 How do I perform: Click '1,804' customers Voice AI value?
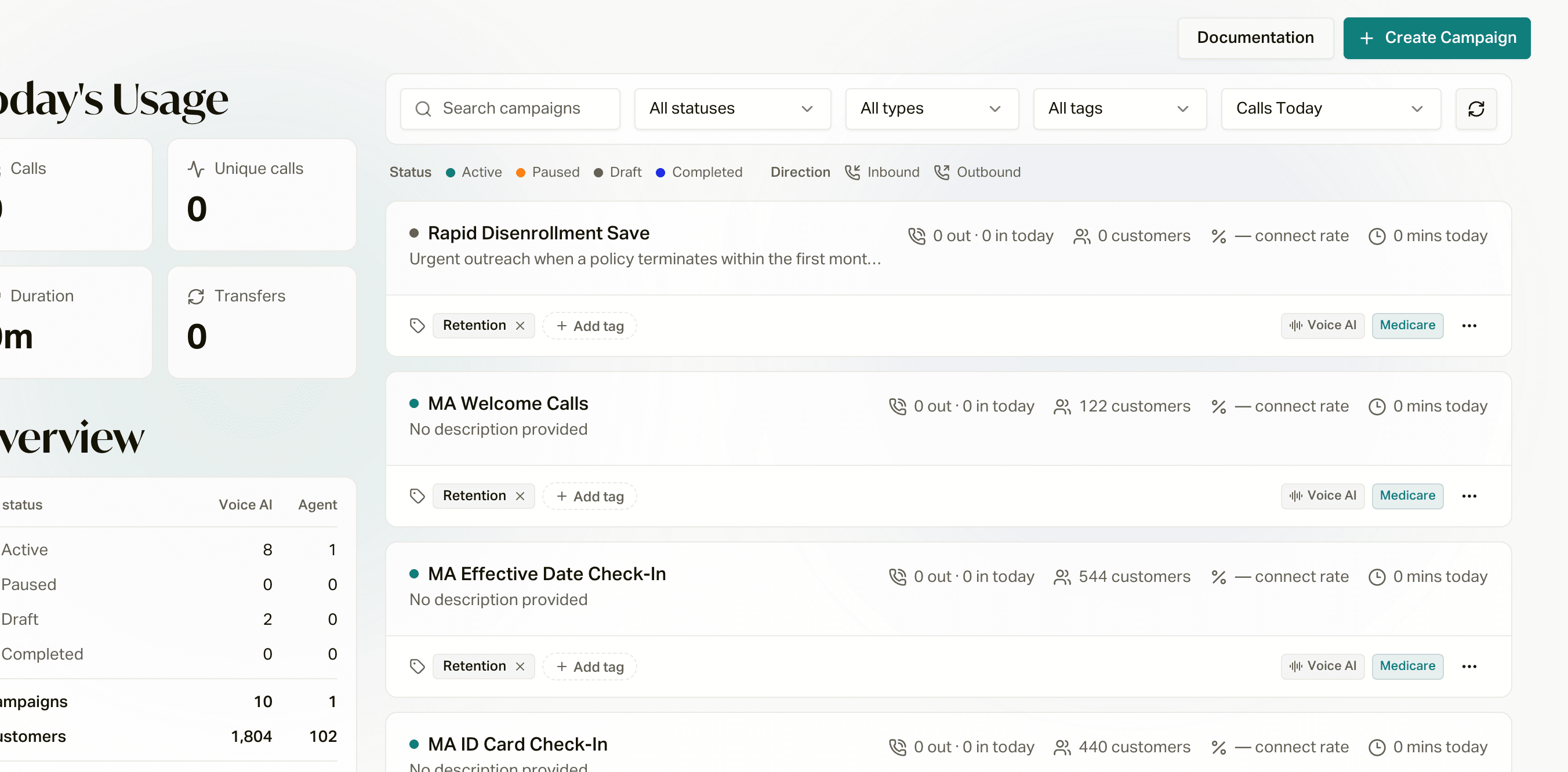251,736
